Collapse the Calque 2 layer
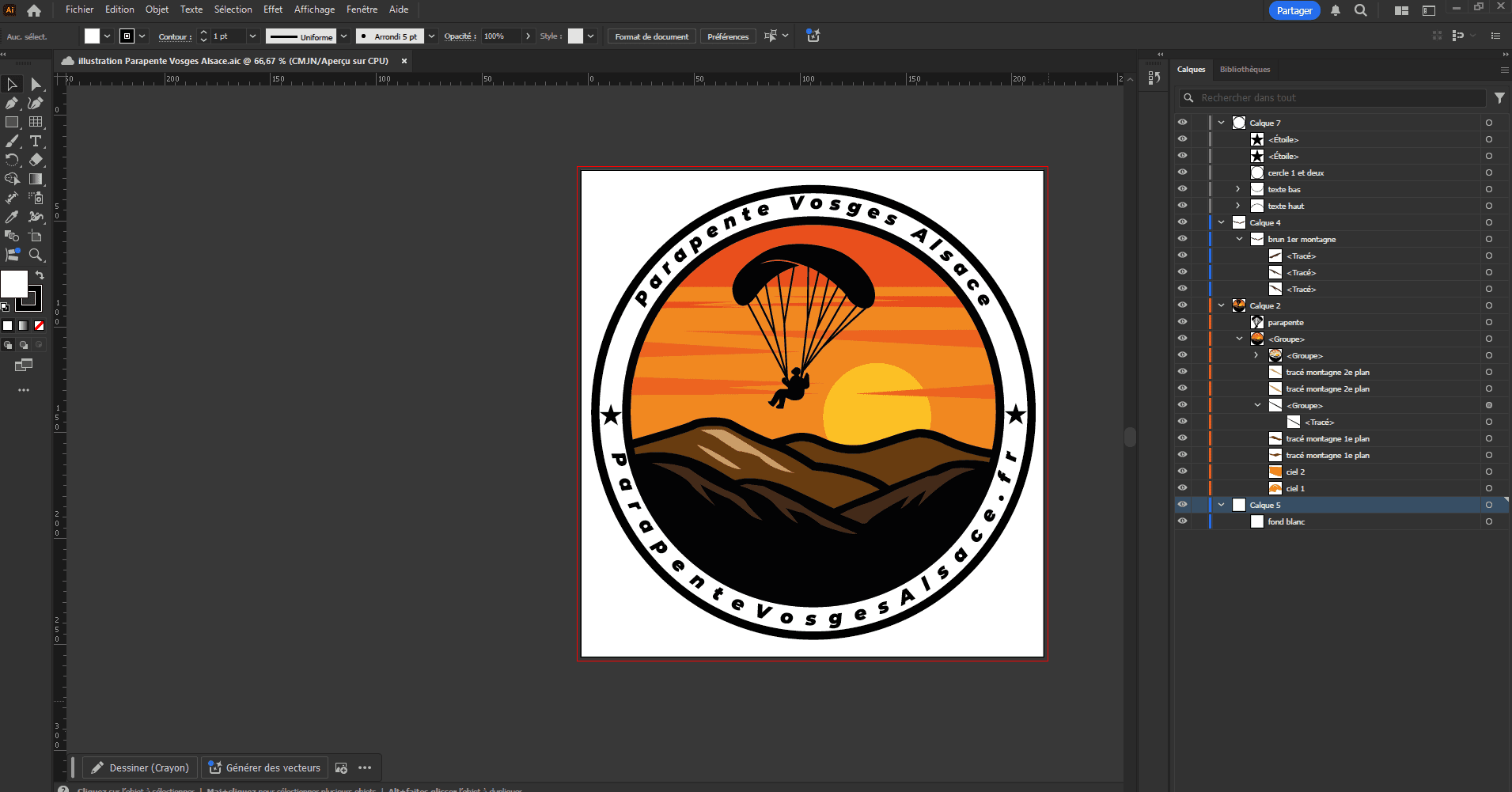The width and height of the screenshot is (1512, 792). tap(1222, 305)
